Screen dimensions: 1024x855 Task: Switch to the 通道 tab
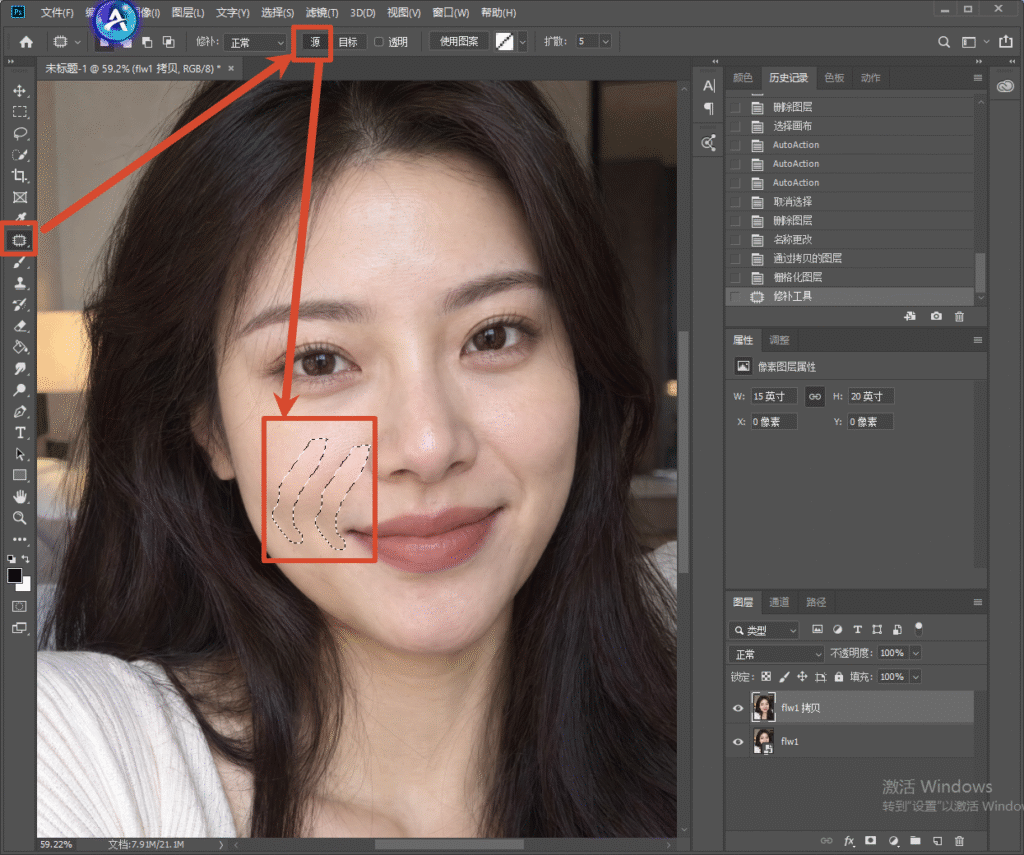[779, 602]
